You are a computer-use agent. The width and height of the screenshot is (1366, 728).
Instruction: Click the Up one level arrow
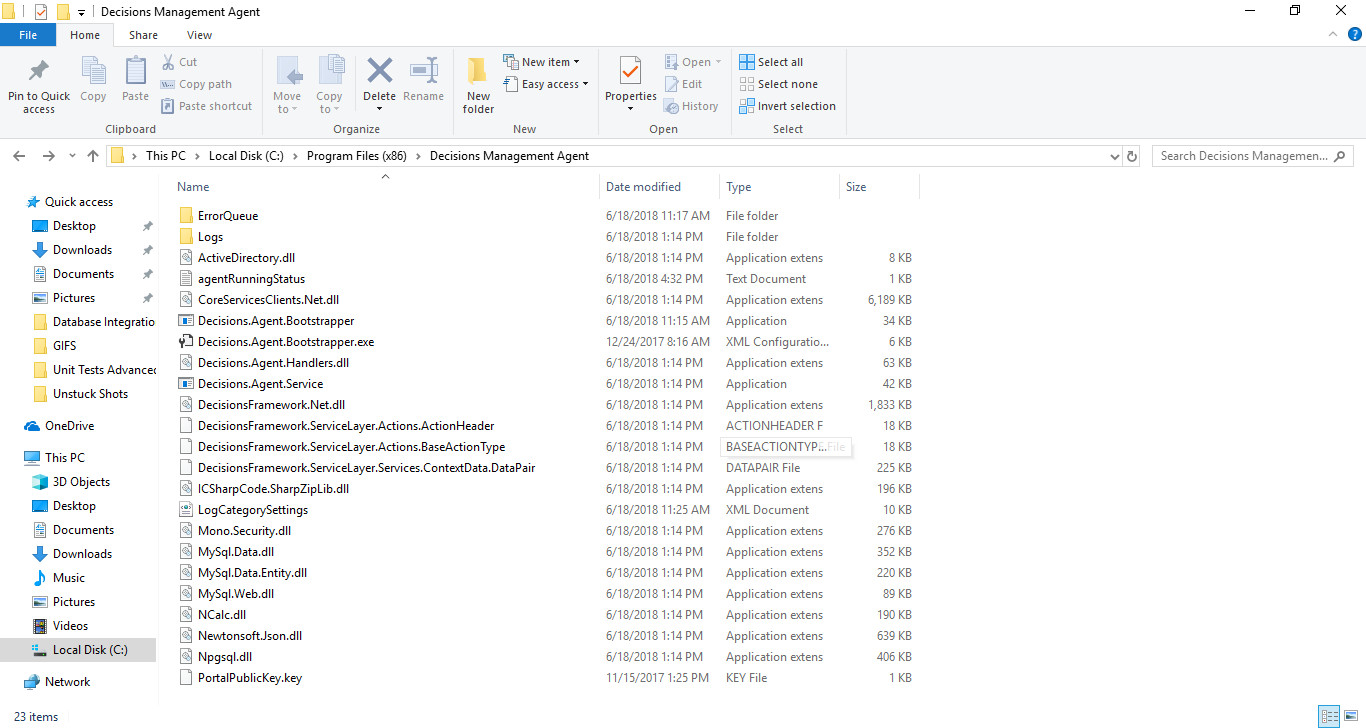pos(93,156)
